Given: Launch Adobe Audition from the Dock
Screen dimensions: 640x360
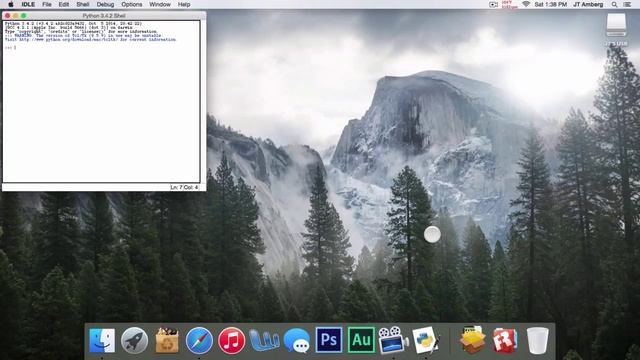Looking at the screenshot, I should point(361,340).
